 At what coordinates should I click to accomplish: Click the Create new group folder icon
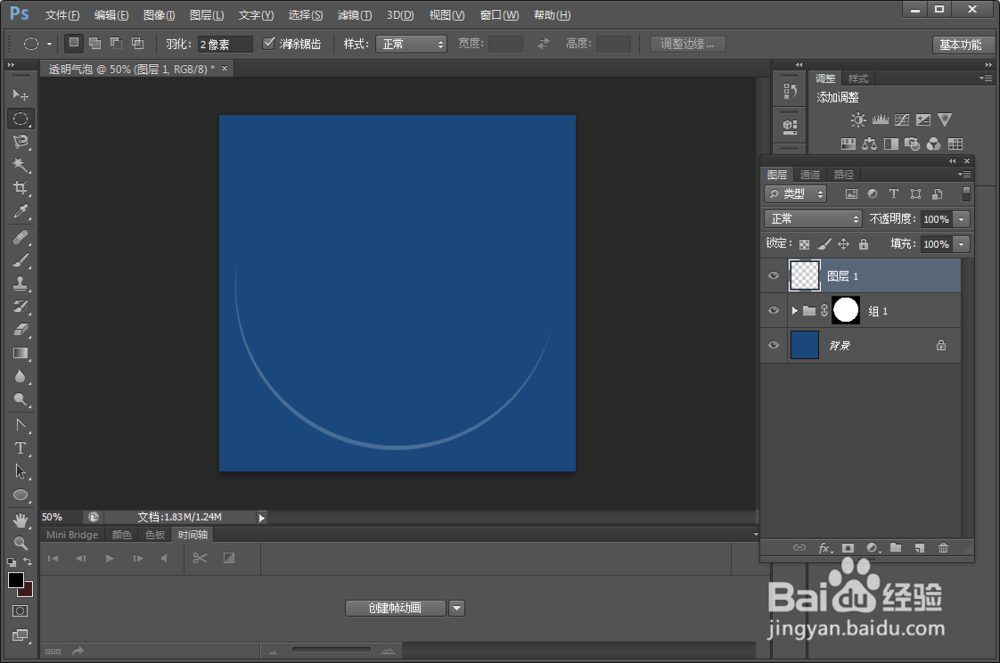[x=896, y=548]
